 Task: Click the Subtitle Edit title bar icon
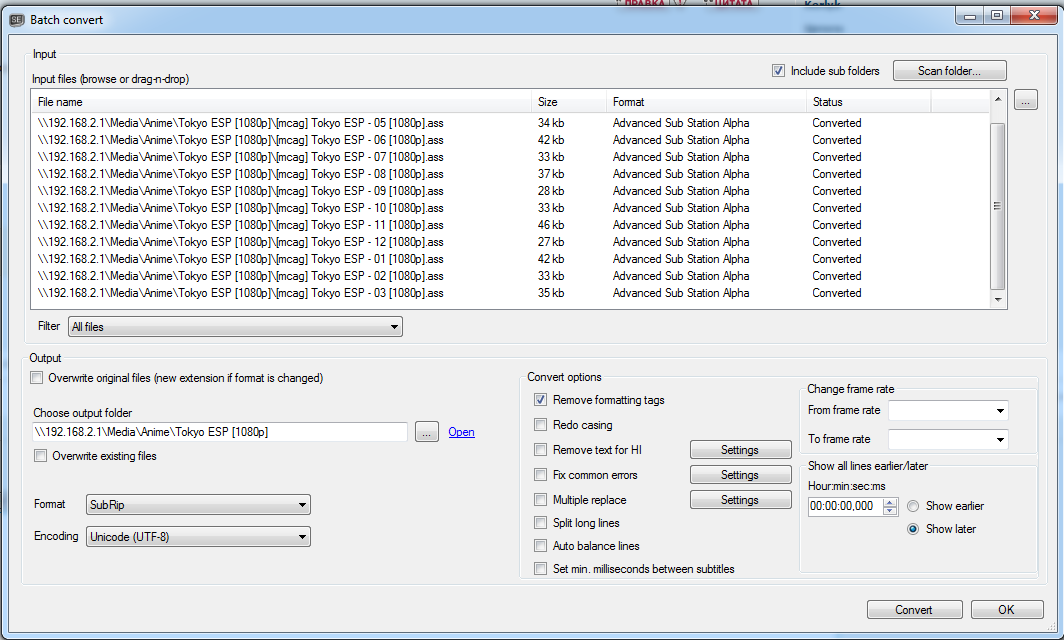click(16, 19)
